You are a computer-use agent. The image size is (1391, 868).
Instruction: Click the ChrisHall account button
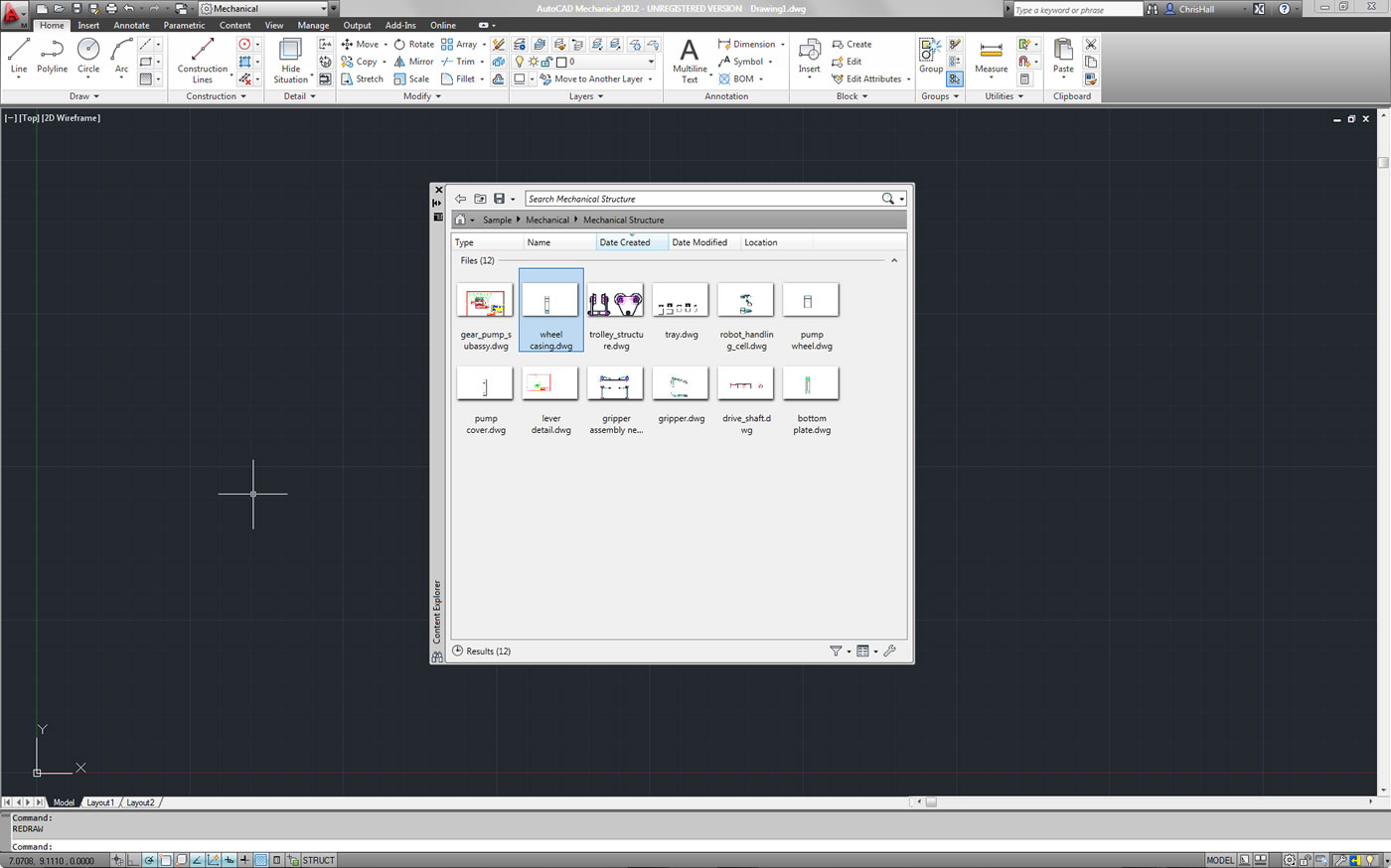[1197, 9]
